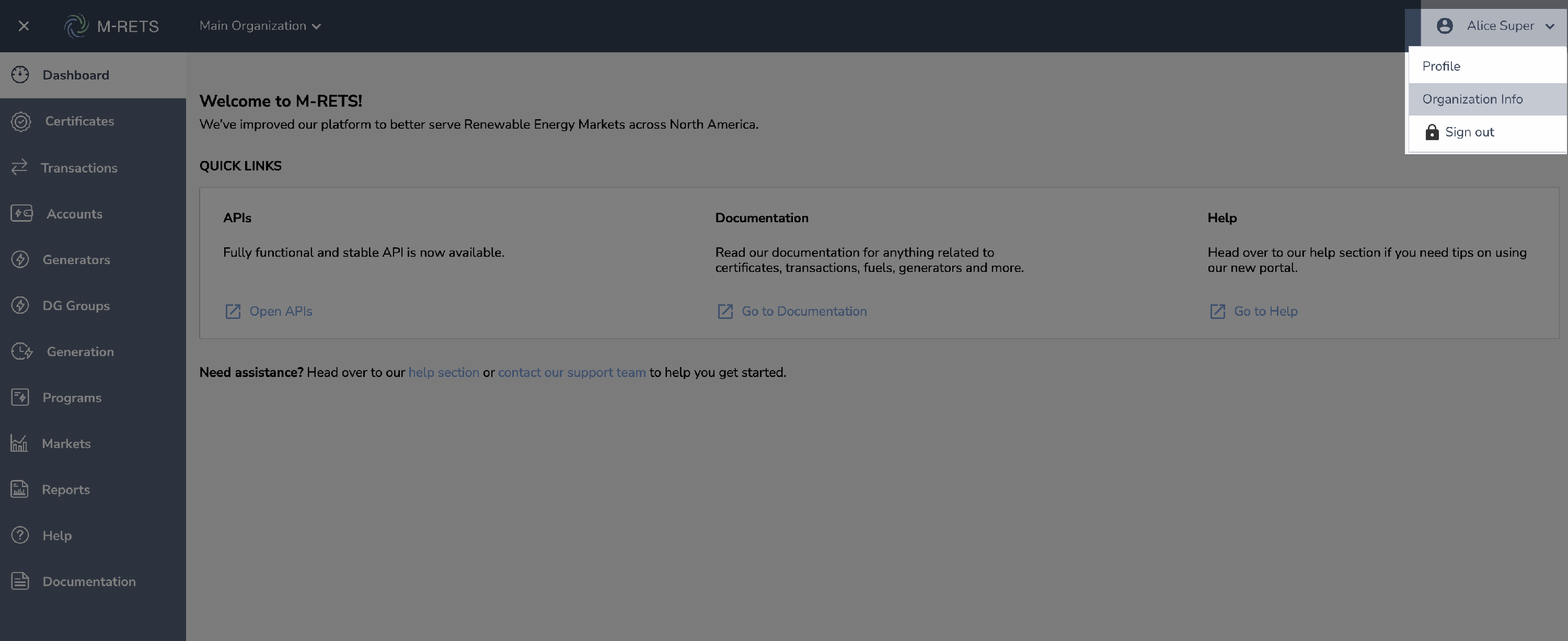Viewport: 1568px width, 641px height.
Task: Close the sidebar with the X button
Action: point(24,26)
